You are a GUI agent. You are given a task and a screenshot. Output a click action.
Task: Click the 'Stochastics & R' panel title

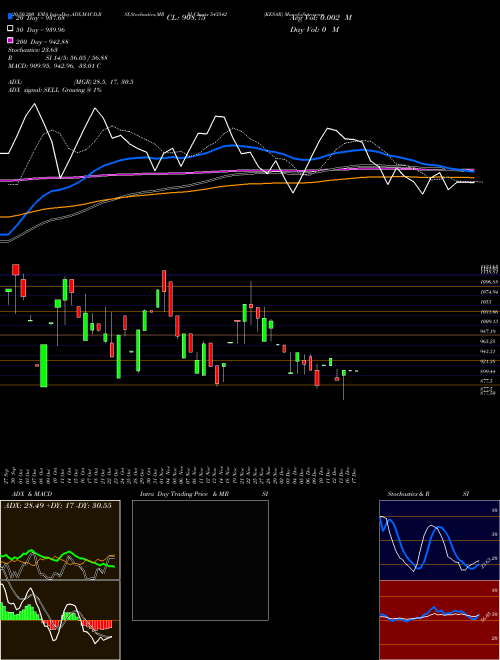408,494
